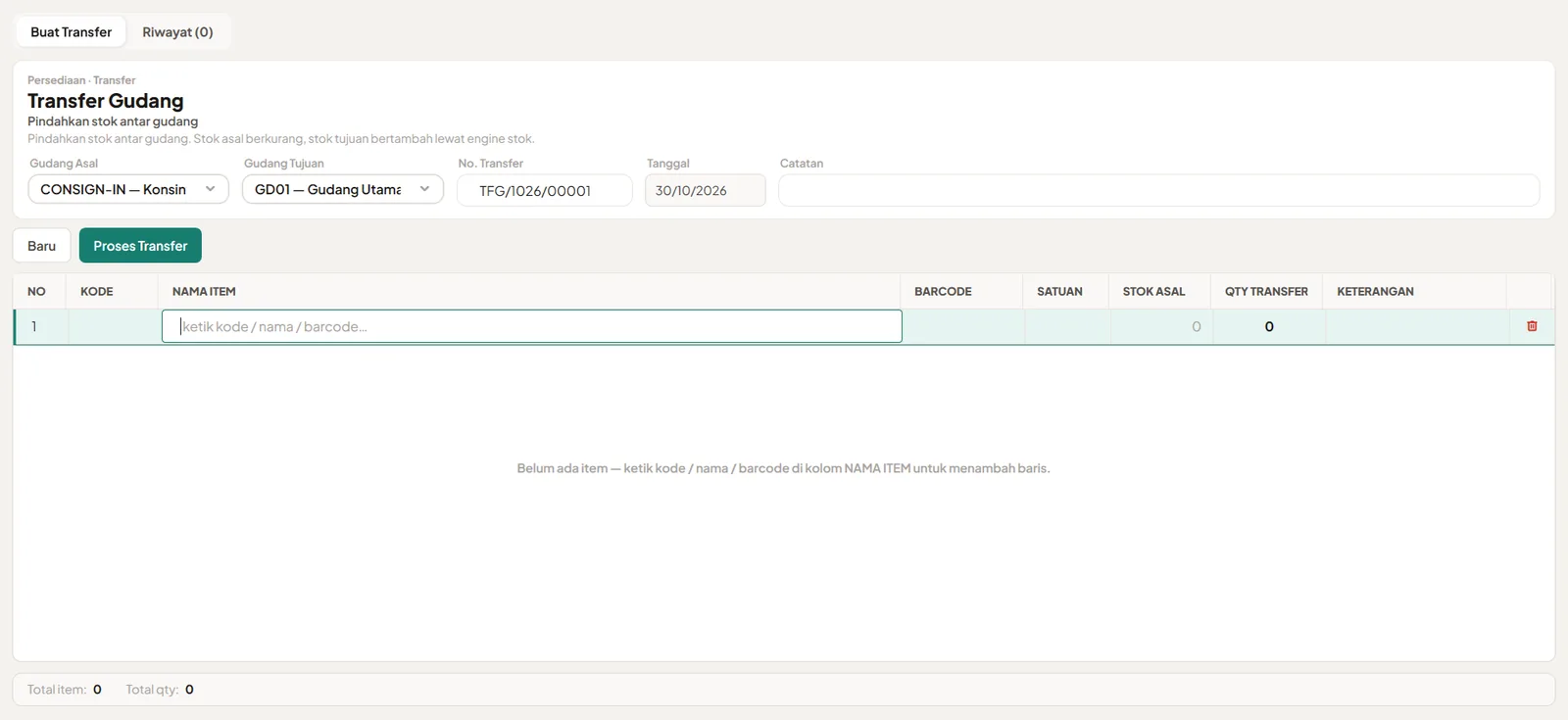Focus the No. Transfer field
This screenshot has height=720, width=1568.
pos(545,190)
